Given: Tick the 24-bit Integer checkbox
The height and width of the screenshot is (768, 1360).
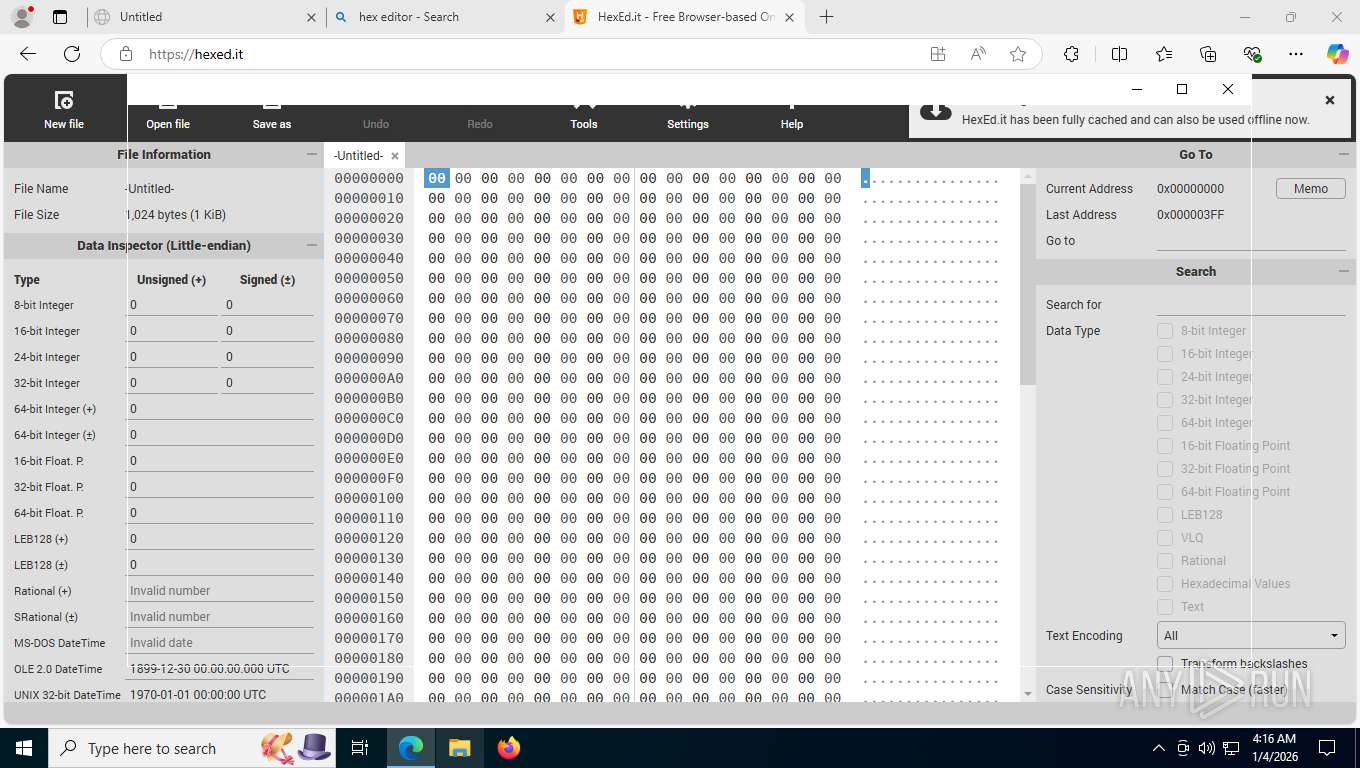Looking at the screenshot, I should point(1165,377).
